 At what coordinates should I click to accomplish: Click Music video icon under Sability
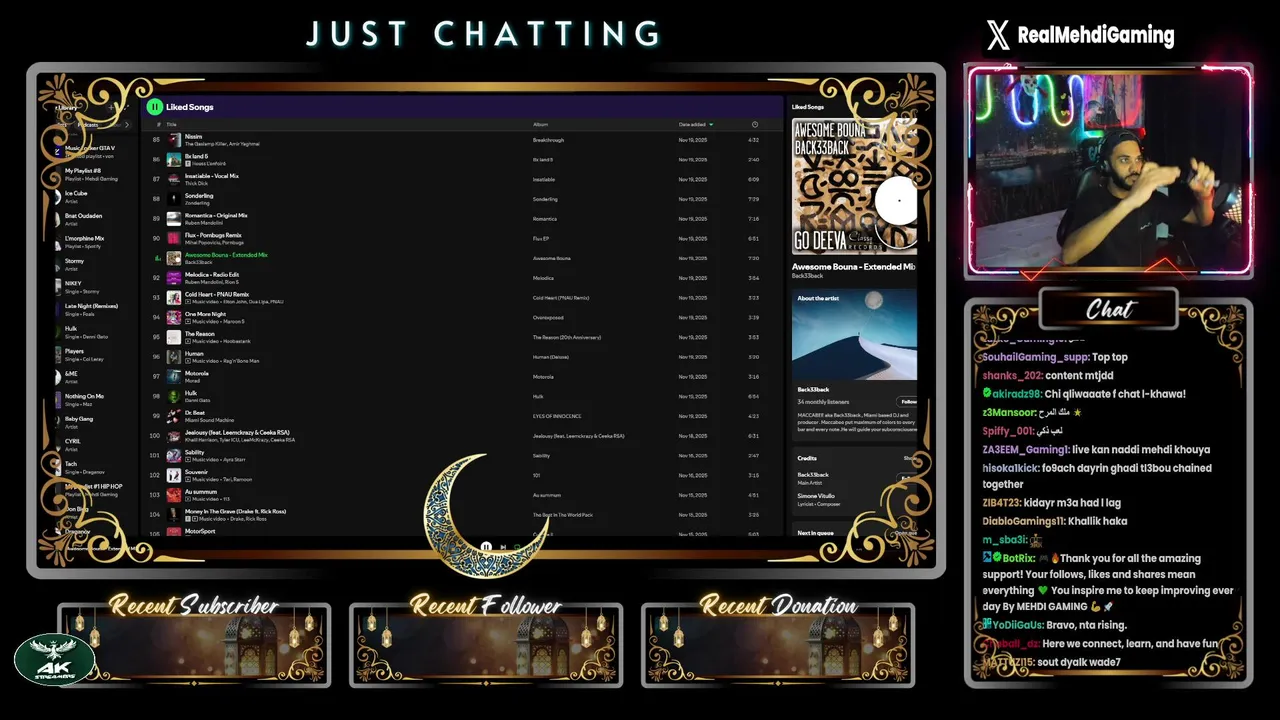pyautogui.click(x=188, y=460)
